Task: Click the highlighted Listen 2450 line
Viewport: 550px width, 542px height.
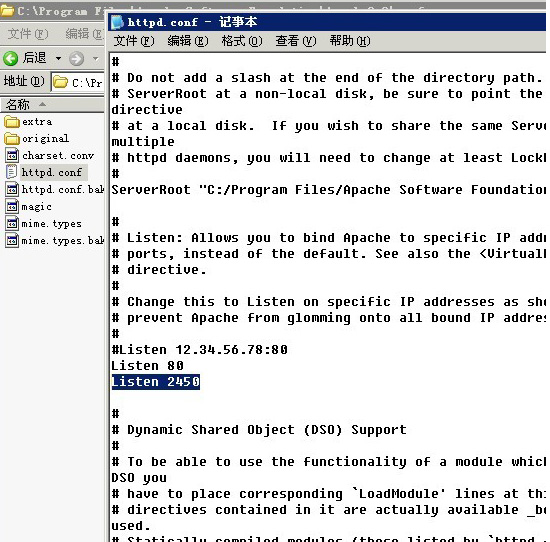Action: point(155,382)
